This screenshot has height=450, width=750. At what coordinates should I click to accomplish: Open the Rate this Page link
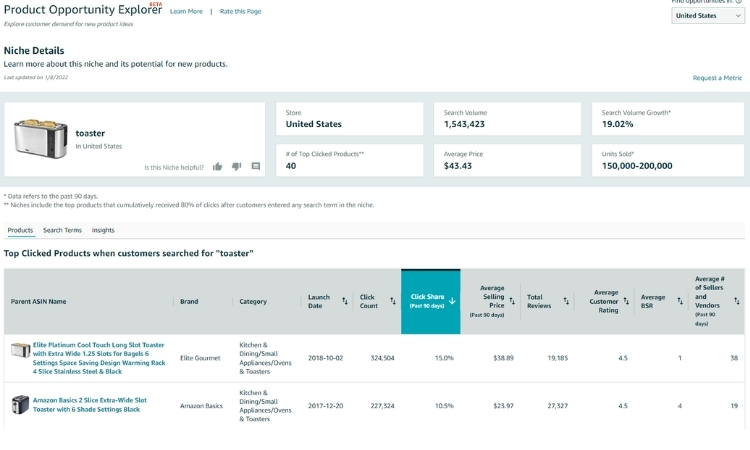tap(241, 11)
